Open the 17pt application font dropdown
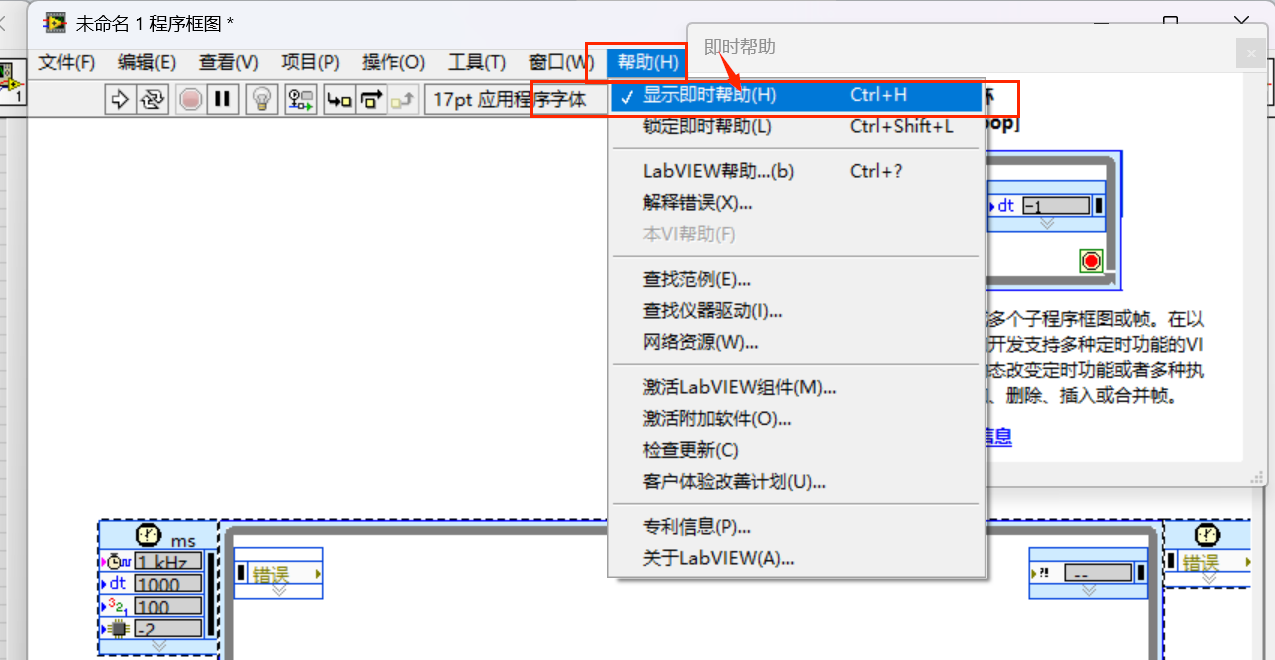This screenshot has height=660, width=1275. pos(515,99)
